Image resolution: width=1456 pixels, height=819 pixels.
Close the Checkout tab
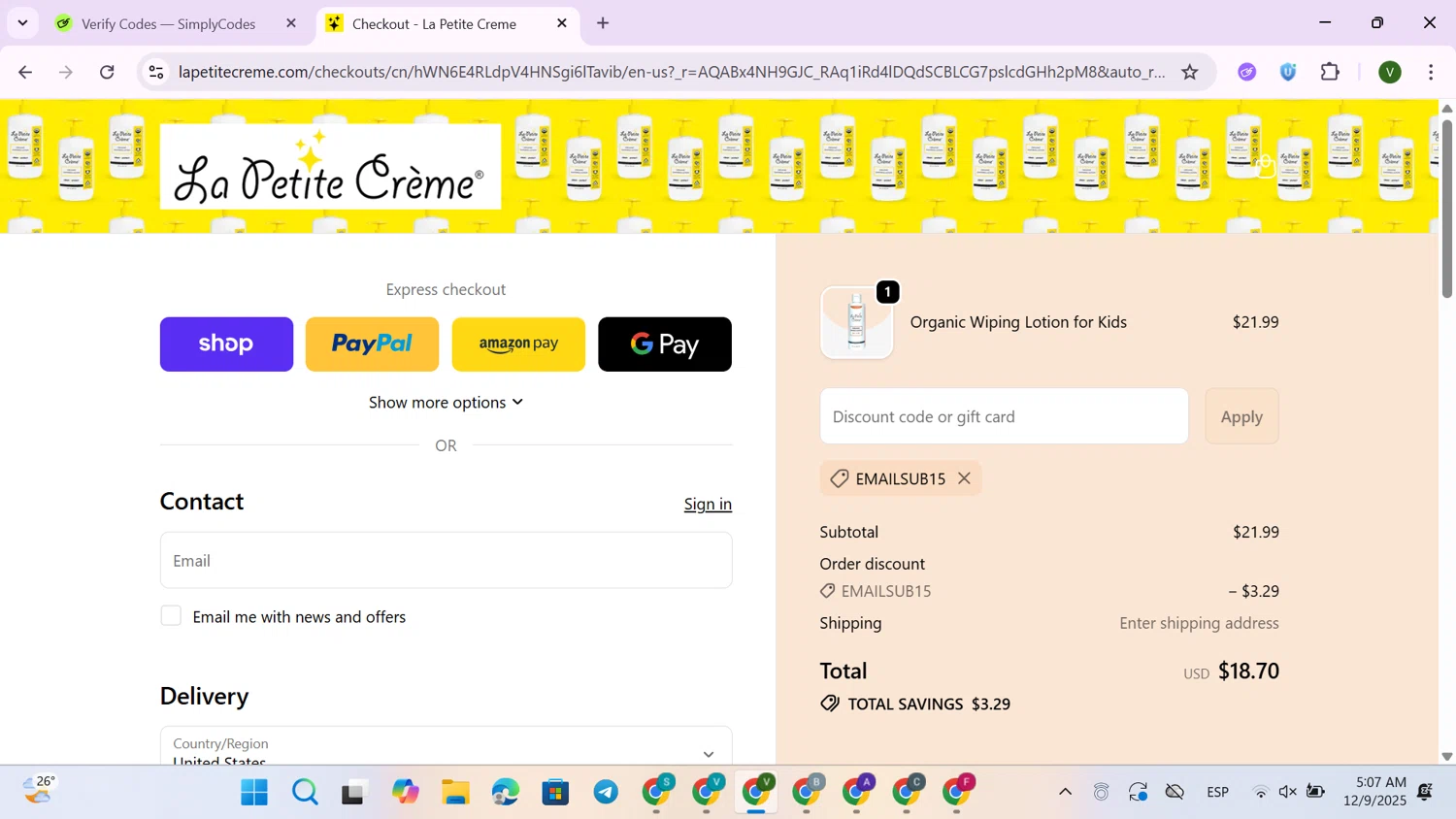(562, 23)
